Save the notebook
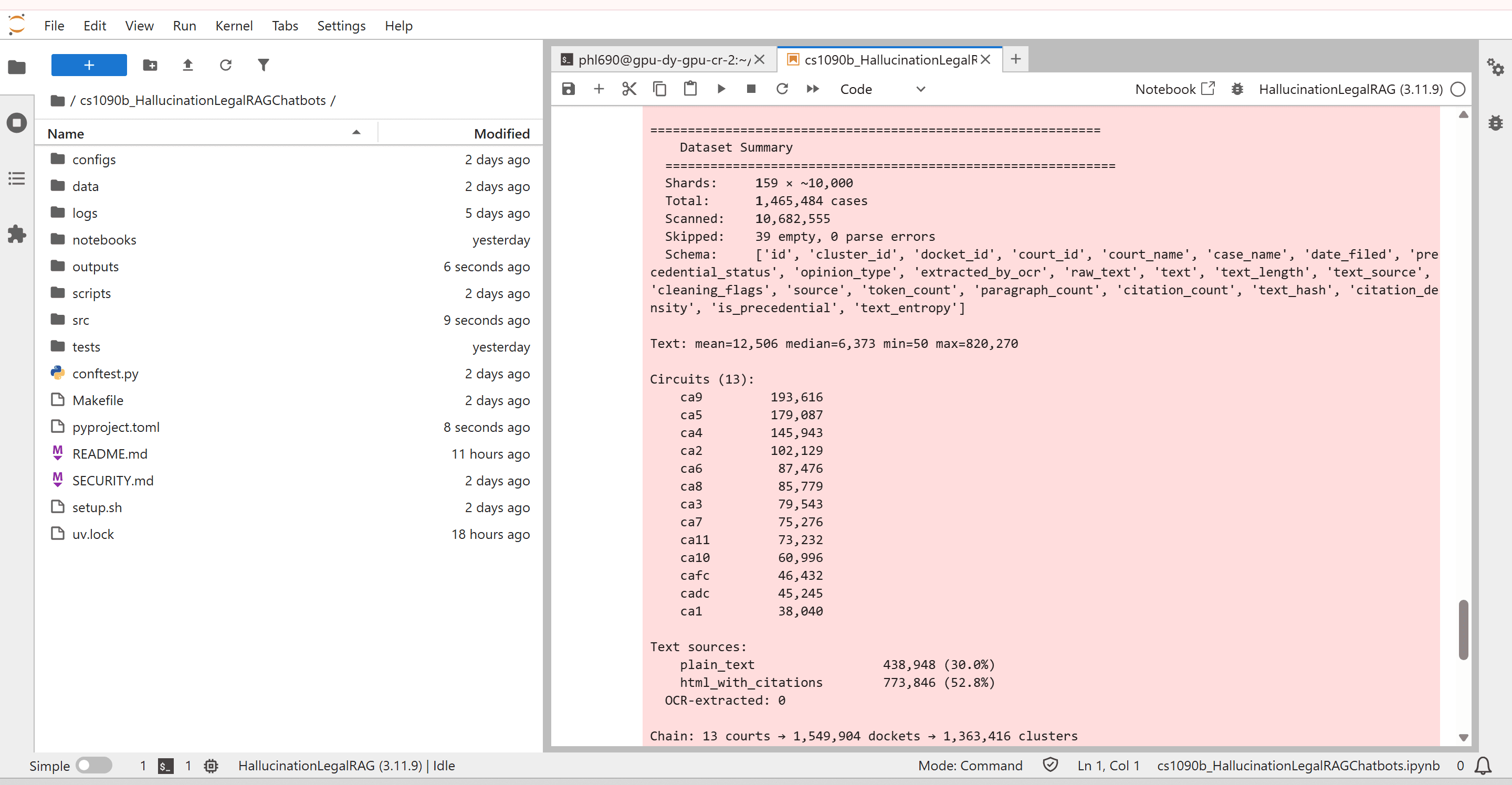Image resolution: width=1512 pixels, height=785 pixels. [568, 89]
